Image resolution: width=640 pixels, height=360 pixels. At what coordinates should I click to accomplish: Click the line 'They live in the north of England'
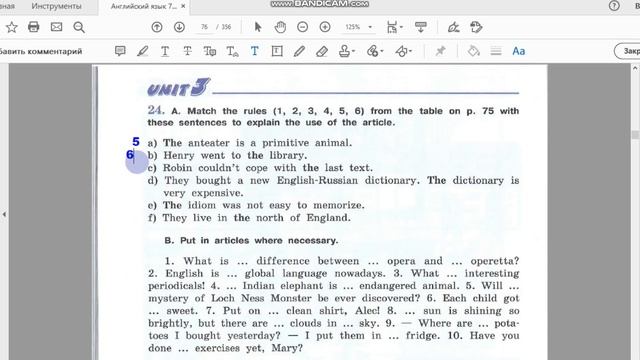pyautogui.click(x=256, y=218)
